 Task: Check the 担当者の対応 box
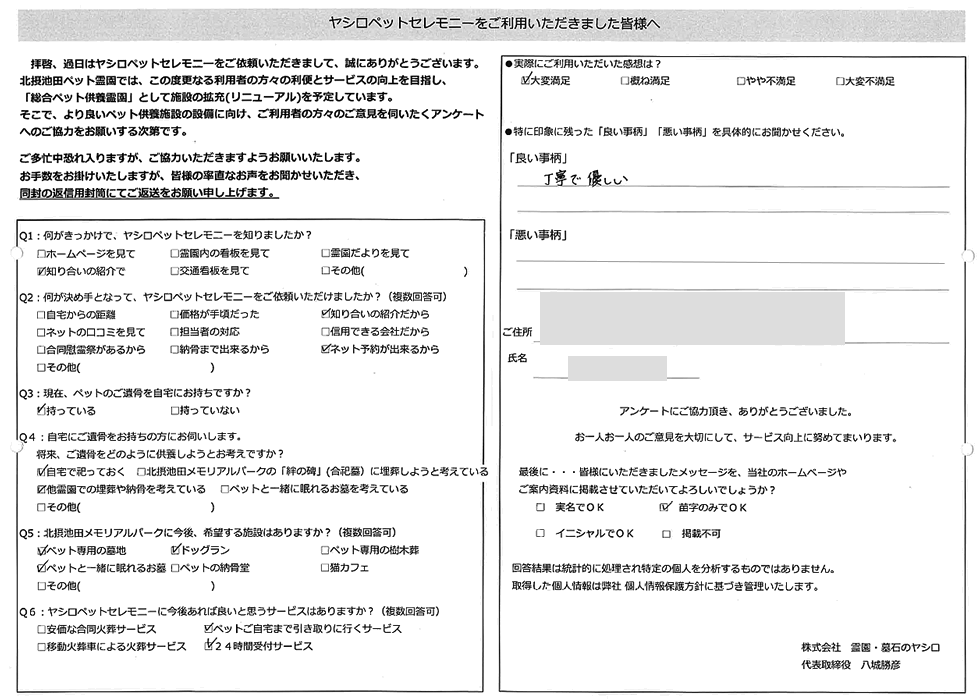[175, 332]
